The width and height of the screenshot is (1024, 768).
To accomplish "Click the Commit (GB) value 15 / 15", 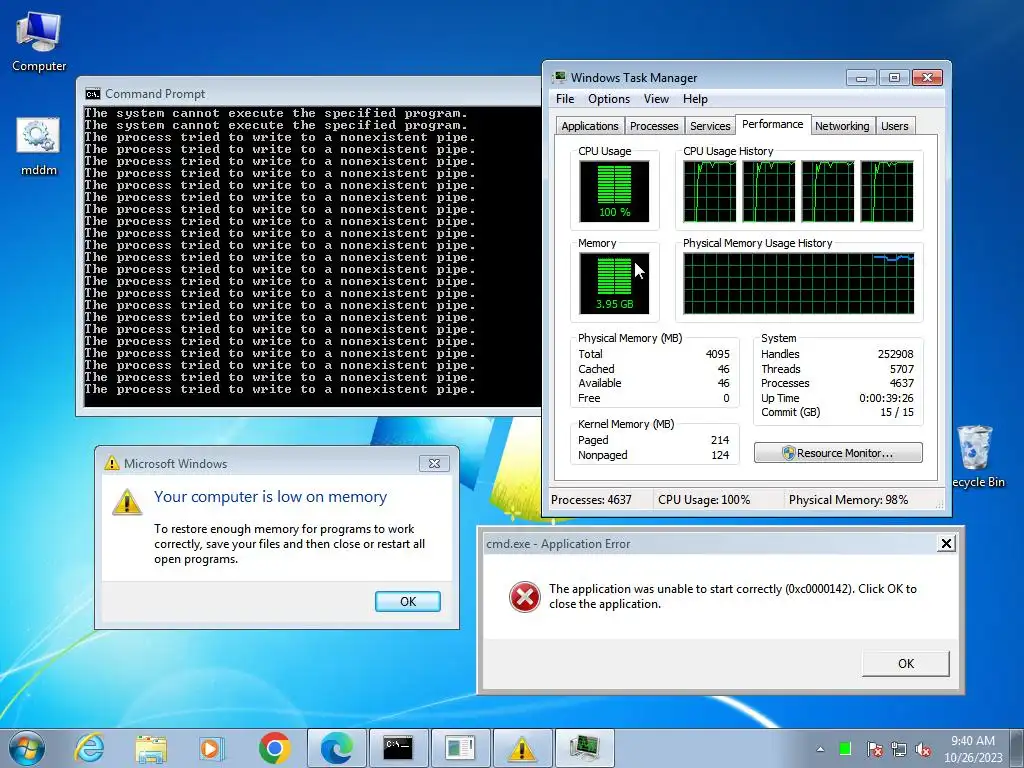I will coord(897,412).
